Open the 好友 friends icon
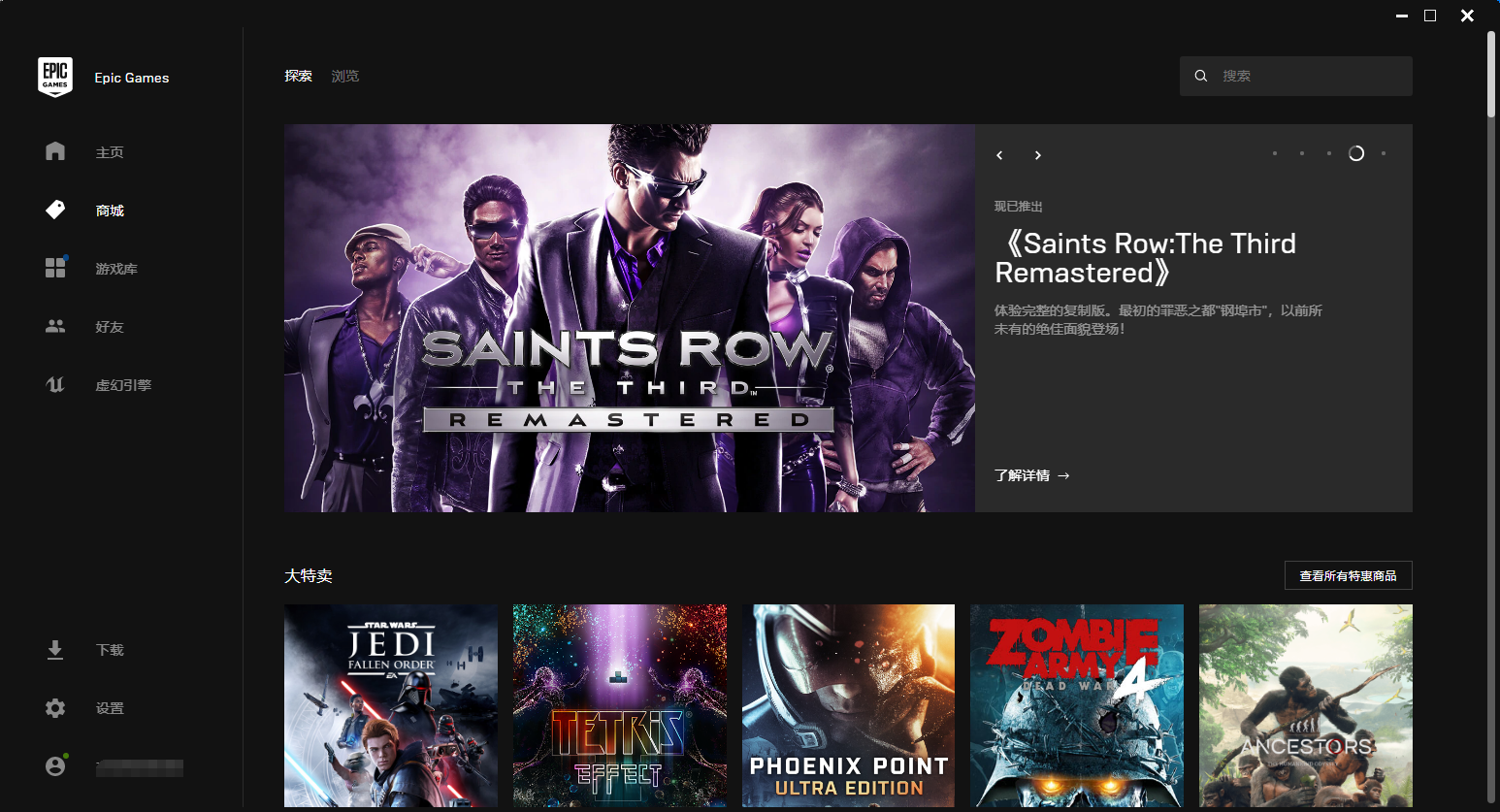 (x=55, y=326)
